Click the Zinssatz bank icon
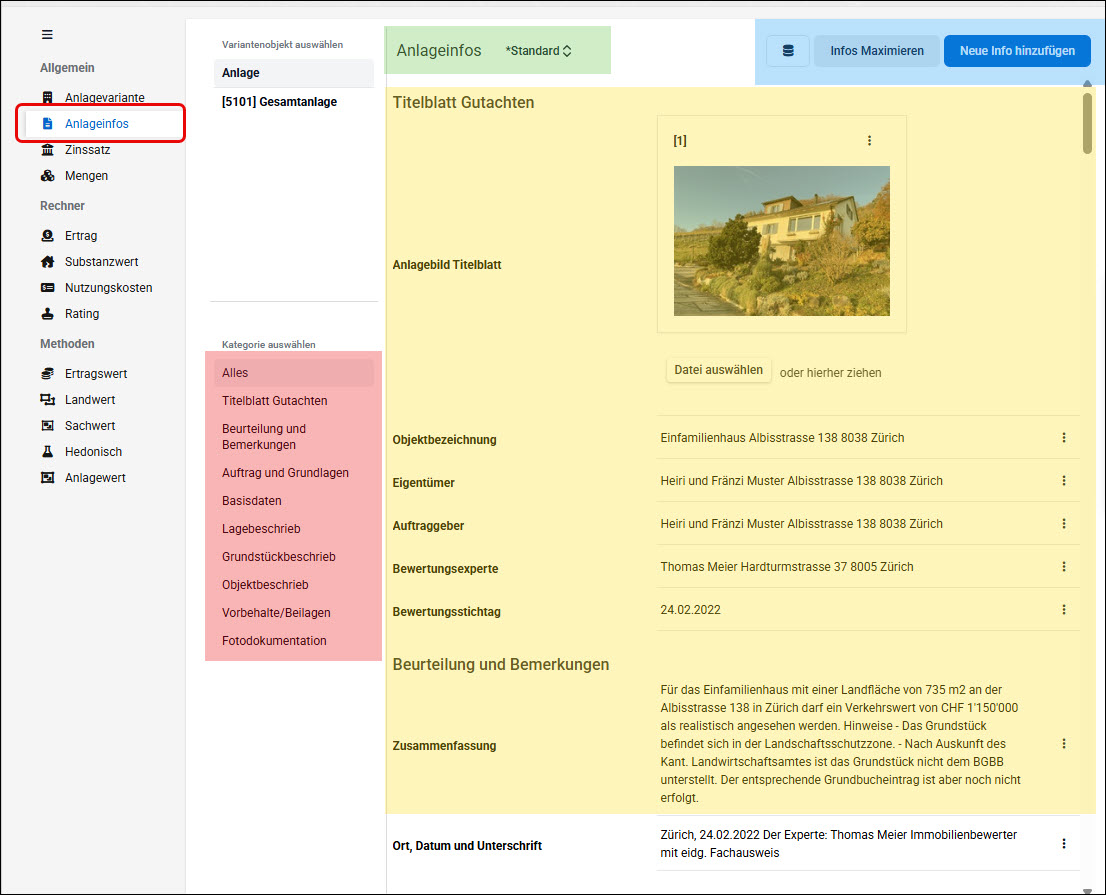 [47, 150]
